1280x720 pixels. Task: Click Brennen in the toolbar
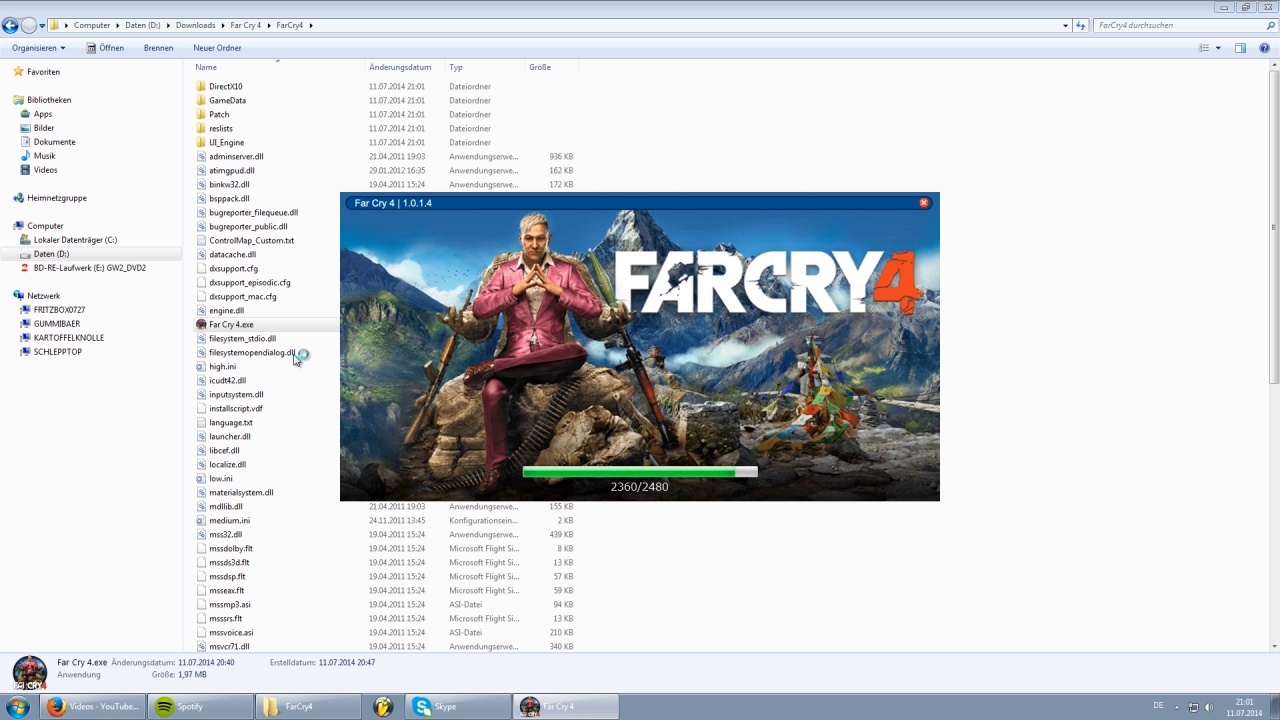click(x=158, y=48)
